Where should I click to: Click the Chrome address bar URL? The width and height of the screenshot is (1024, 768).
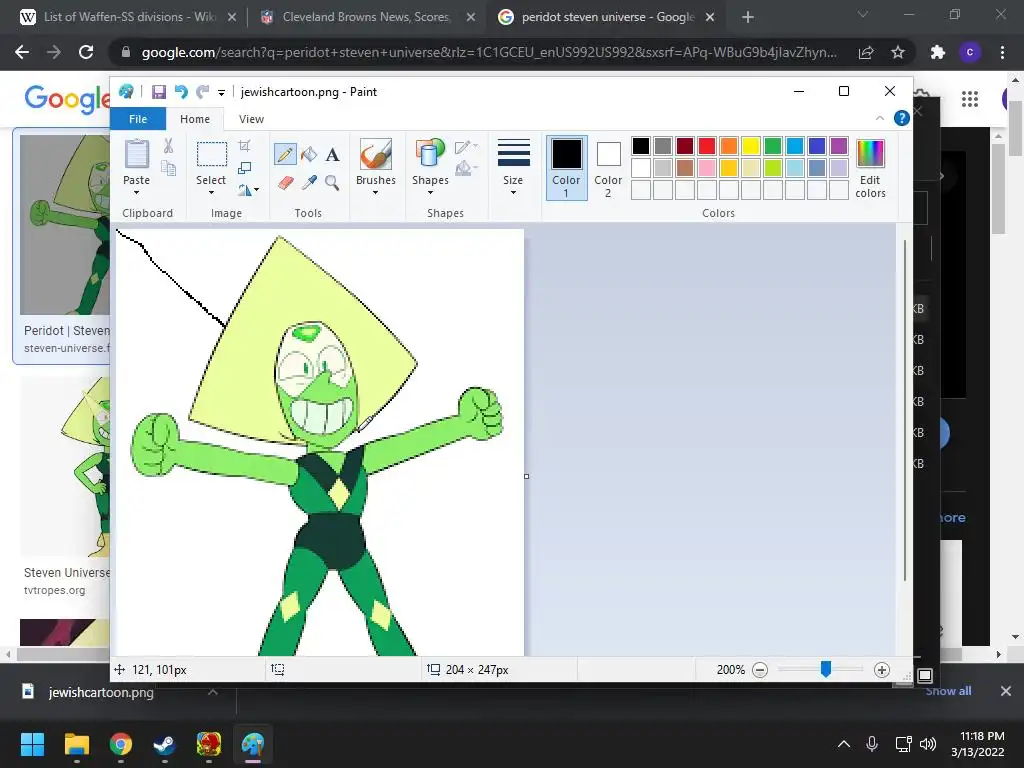(489, 52)
